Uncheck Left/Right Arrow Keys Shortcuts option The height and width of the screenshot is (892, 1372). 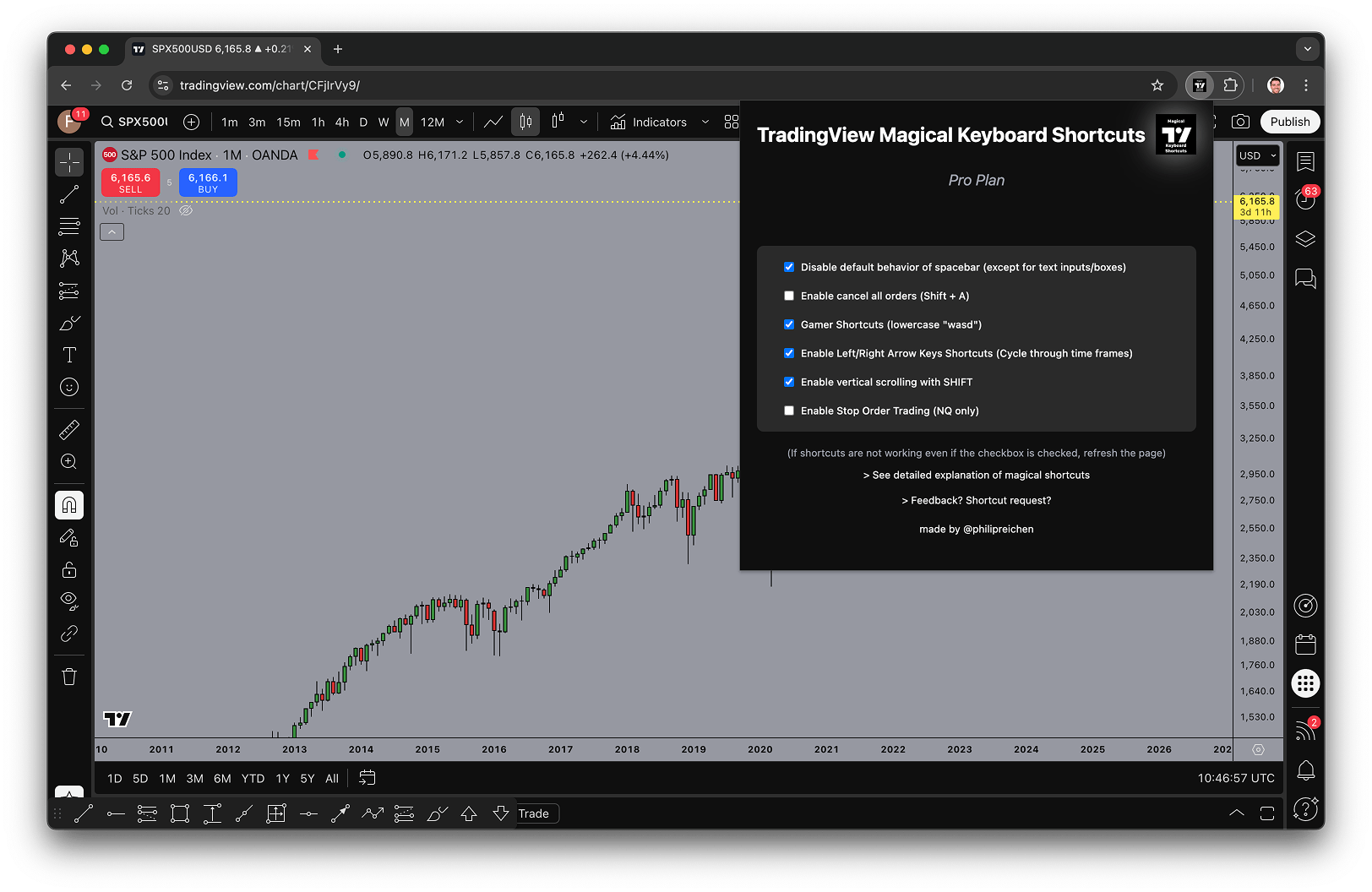789,353
